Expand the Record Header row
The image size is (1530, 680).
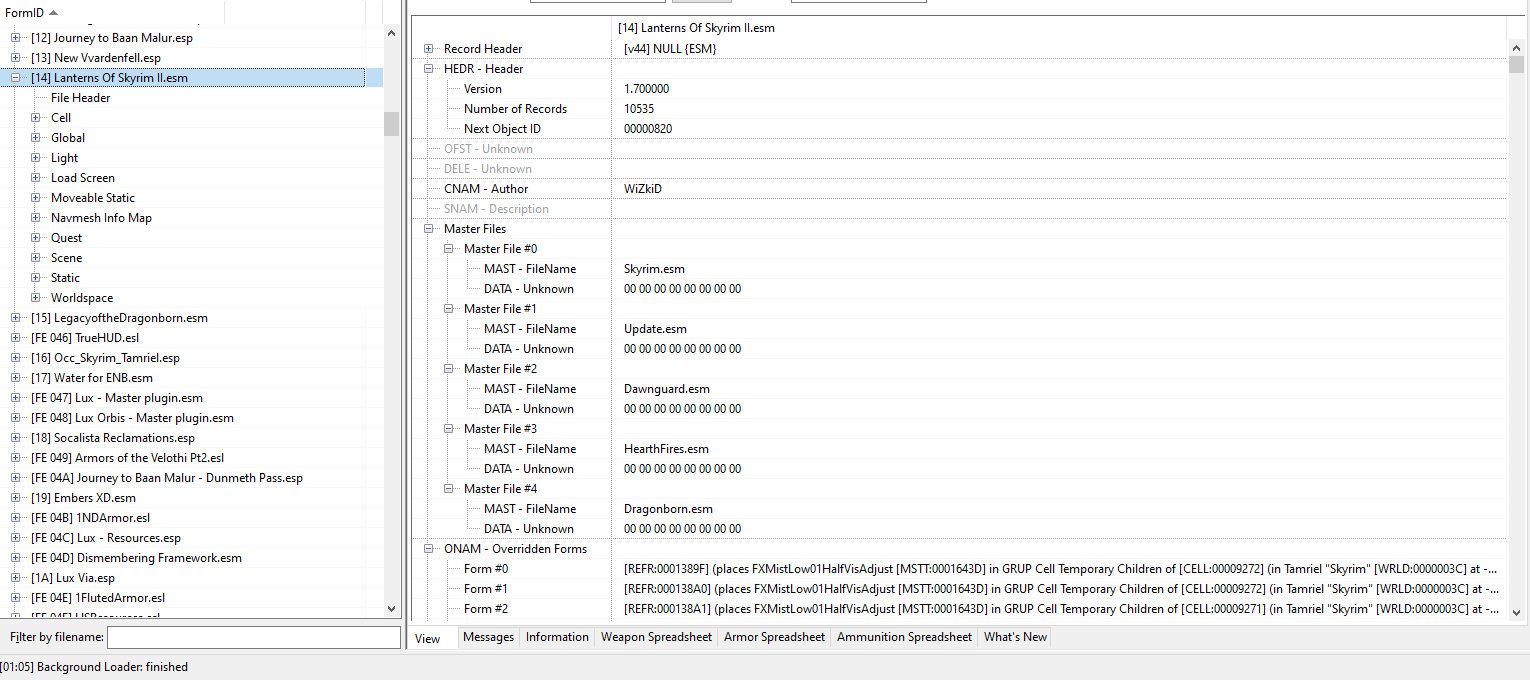428,49
